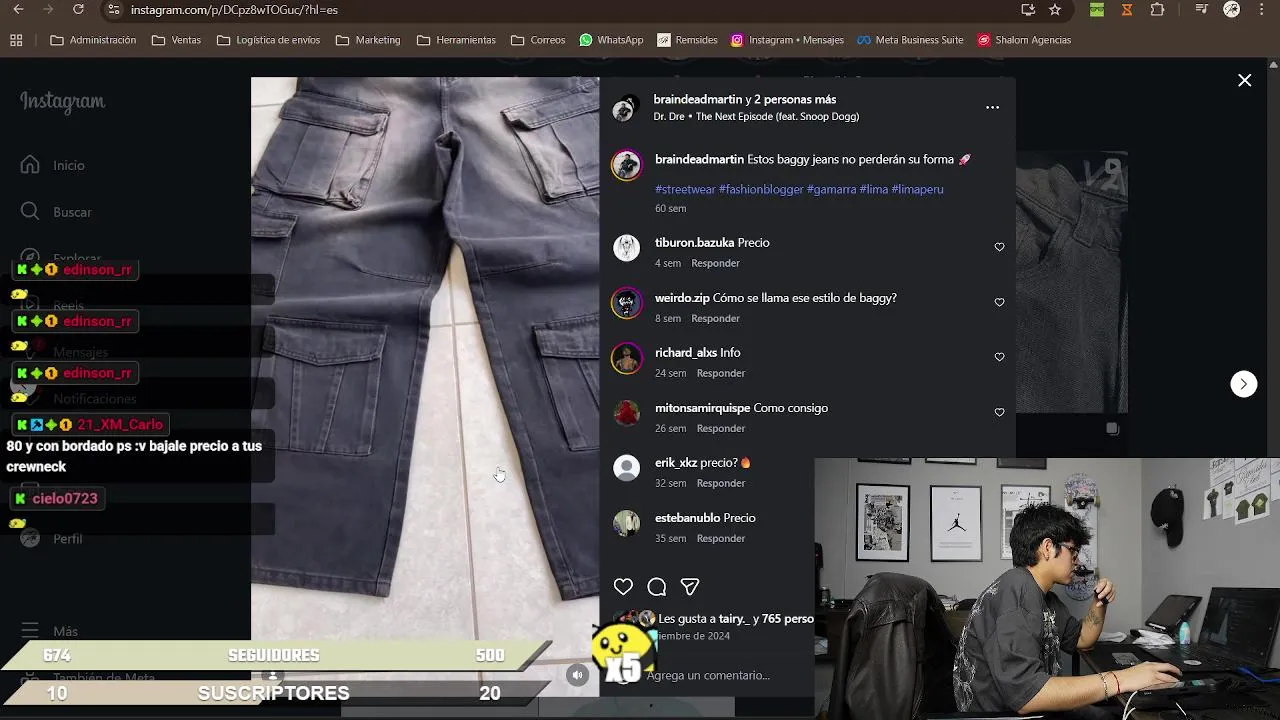Open browser extensions puzzle icon

click(1157, 9)
